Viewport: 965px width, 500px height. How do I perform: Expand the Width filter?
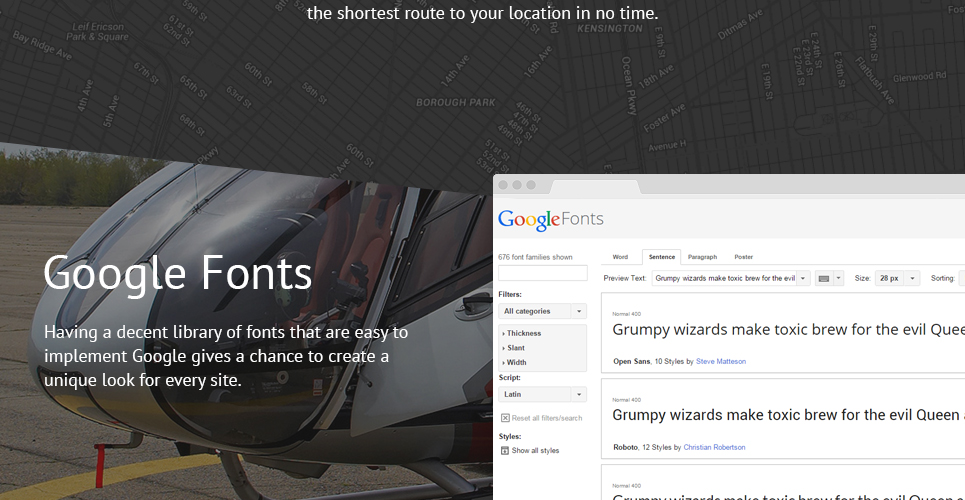(x=515, y=363)
